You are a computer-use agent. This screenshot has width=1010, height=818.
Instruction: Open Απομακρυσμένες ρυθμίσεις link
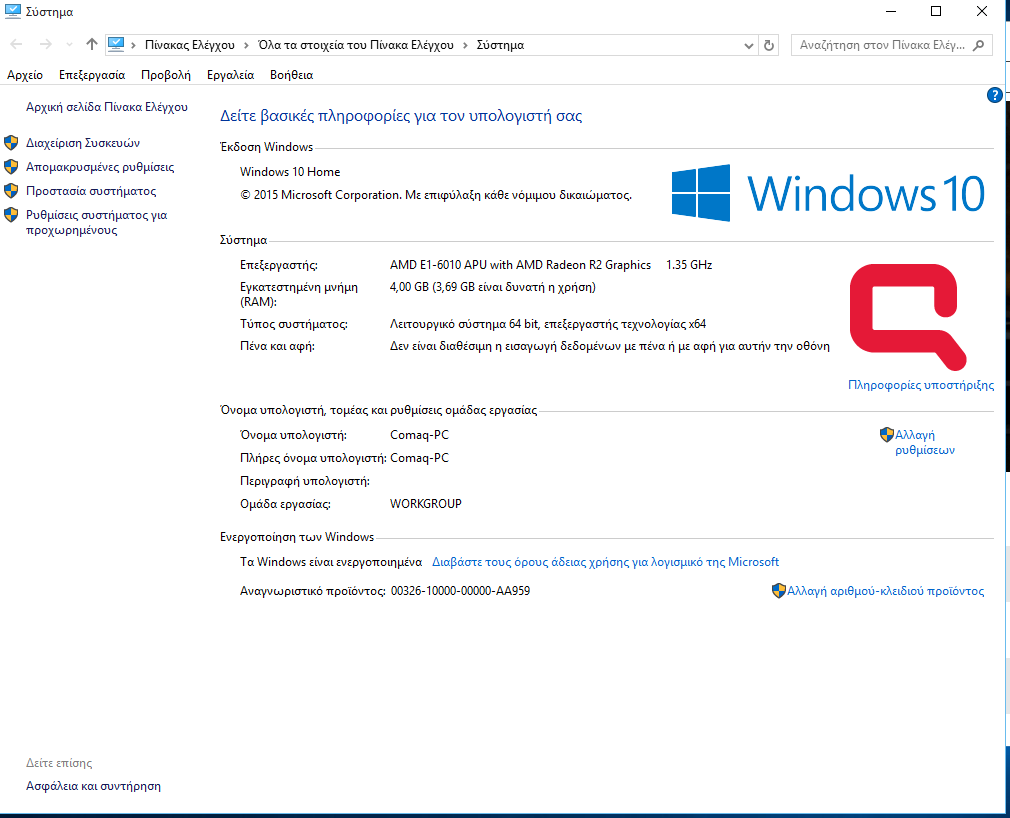coord(100,167)
